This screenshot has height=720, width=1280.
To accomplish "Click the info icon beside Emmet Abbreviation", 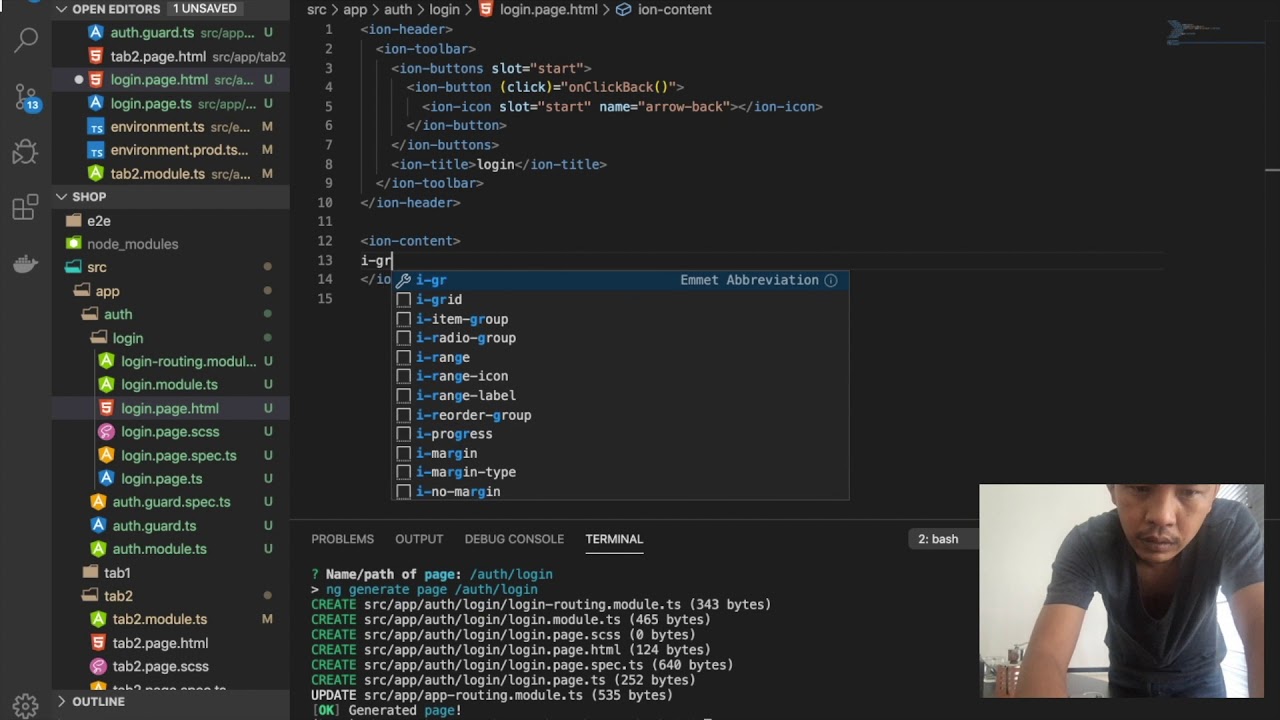I will pyautogui.click(x=830, y=280).
